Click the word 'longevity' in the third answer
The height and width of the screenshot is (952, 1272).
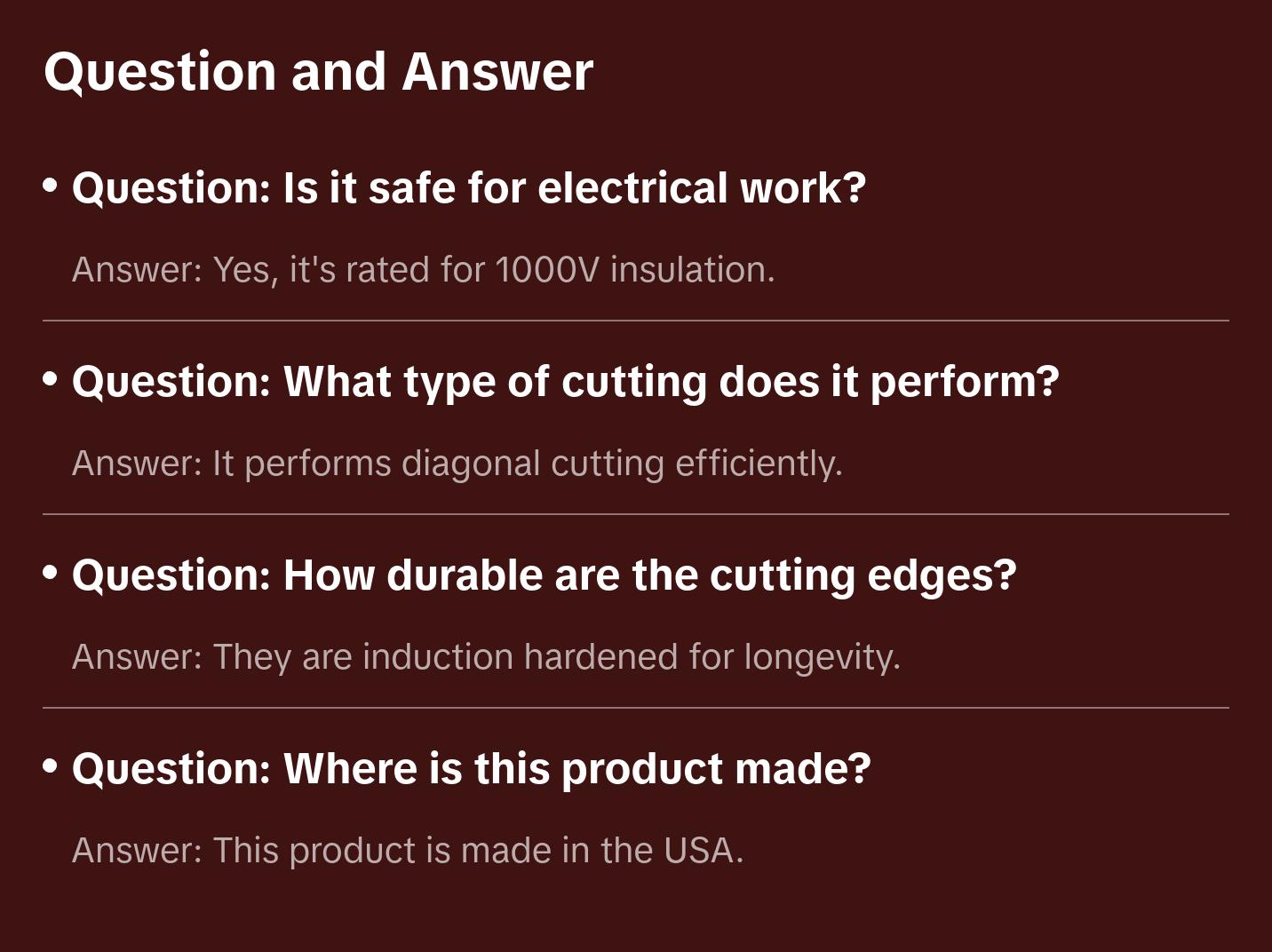coord(819,657)
